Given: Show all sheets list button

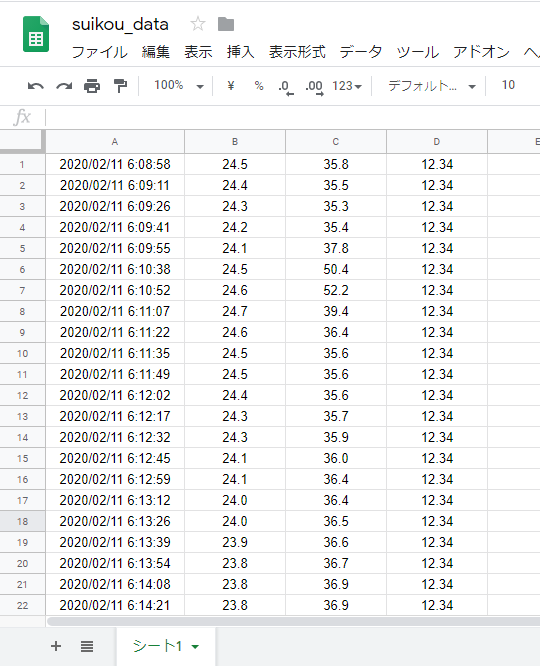Looking at the screenshot, I should coord(87,646).
